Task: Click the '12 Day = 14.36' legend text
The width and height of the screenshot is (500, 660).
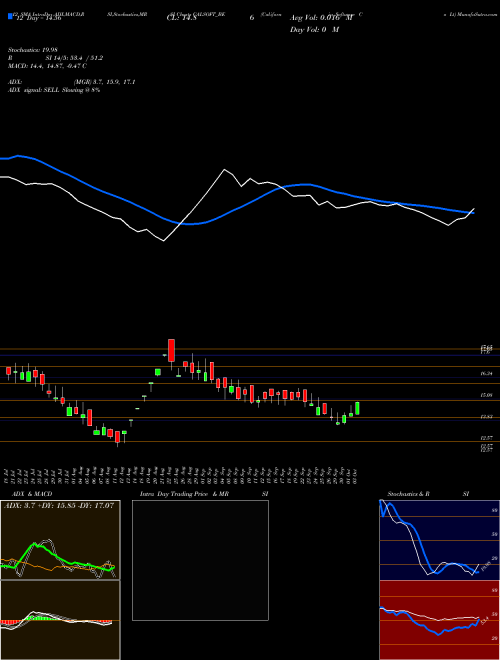Action: tap(38, 18)
